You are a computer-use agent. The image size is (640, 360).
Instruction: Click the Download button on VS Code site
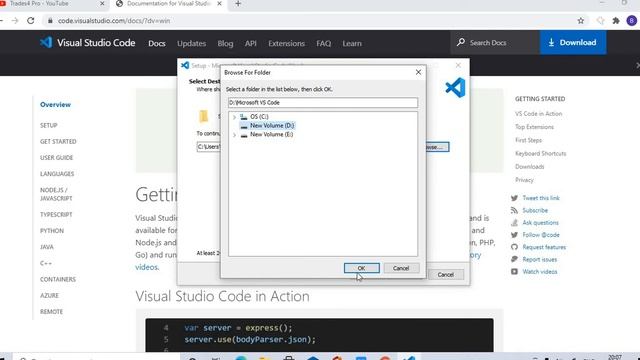coord(573,42)
